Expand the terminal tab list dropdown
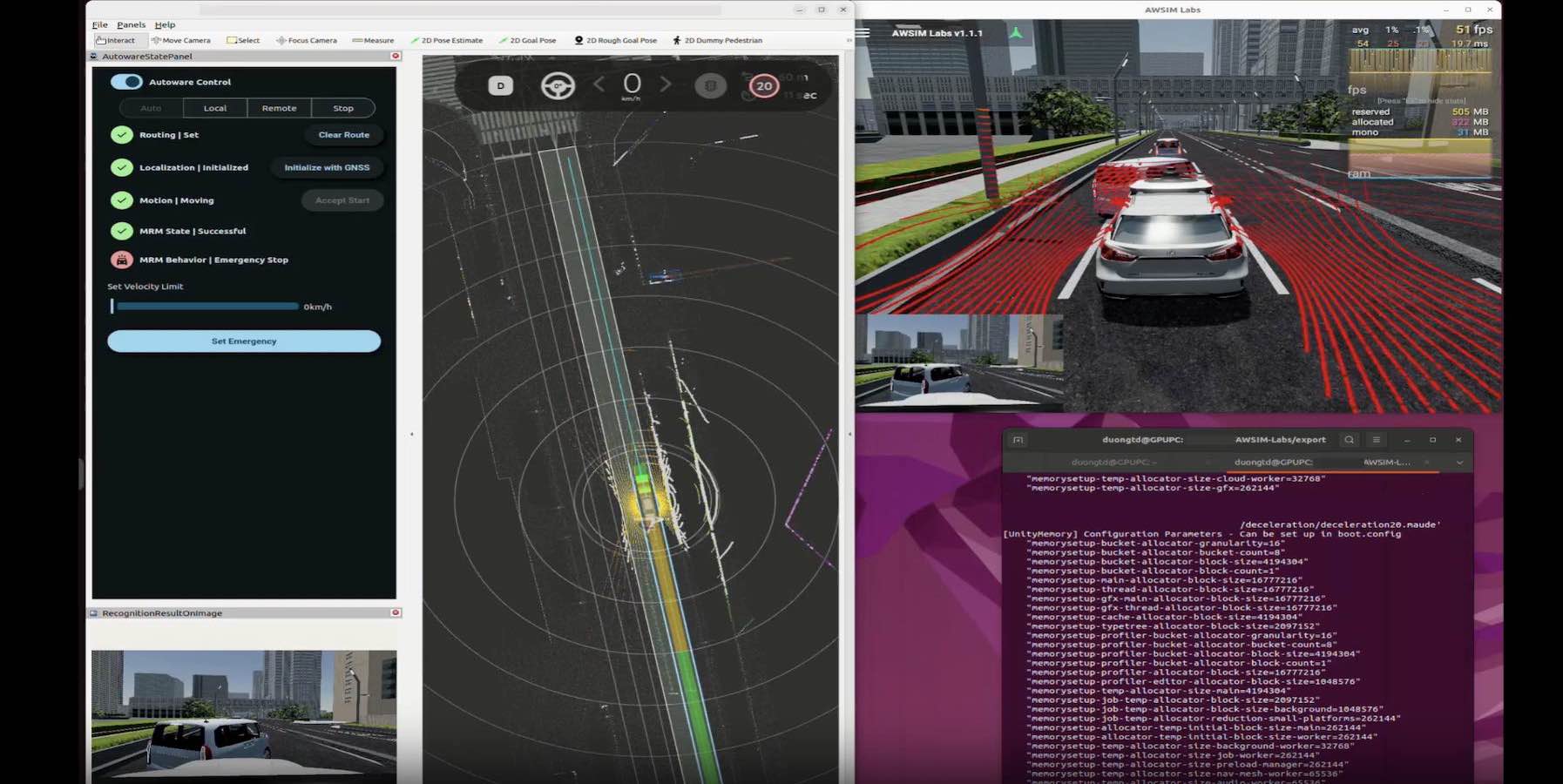 click(x=1460, y=462)
